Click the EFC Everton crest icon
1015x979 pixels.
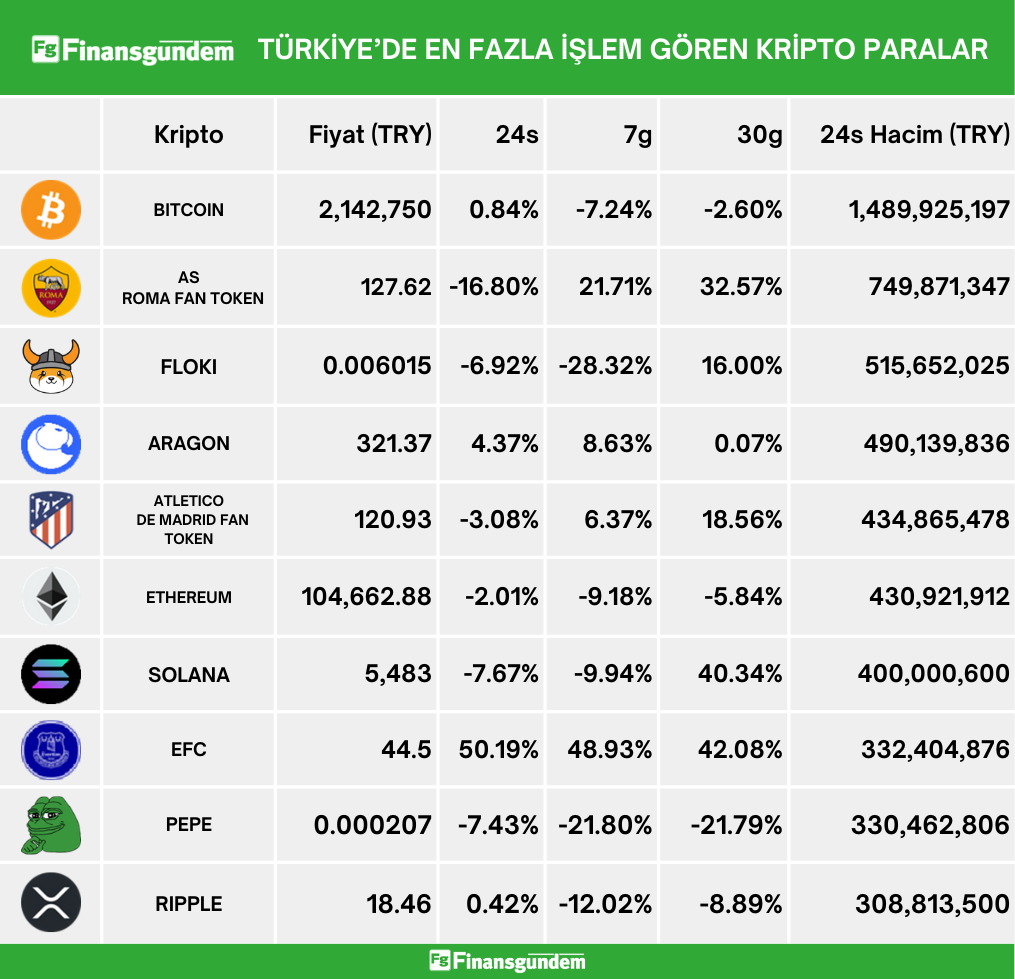(51, 750)
